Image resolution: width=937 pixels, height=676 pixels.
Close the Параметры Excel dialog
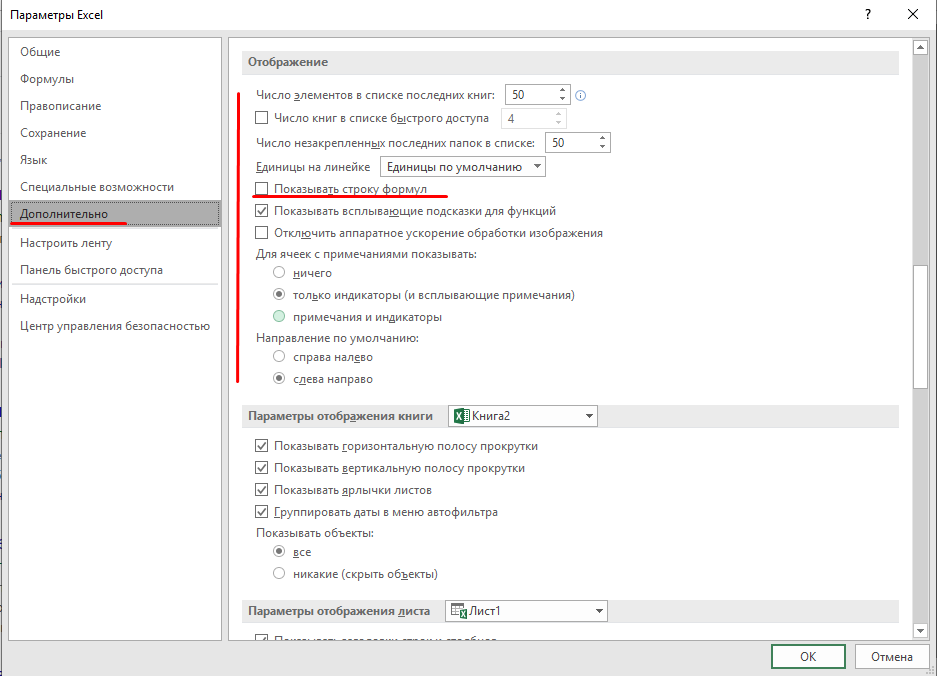[912, 14]
